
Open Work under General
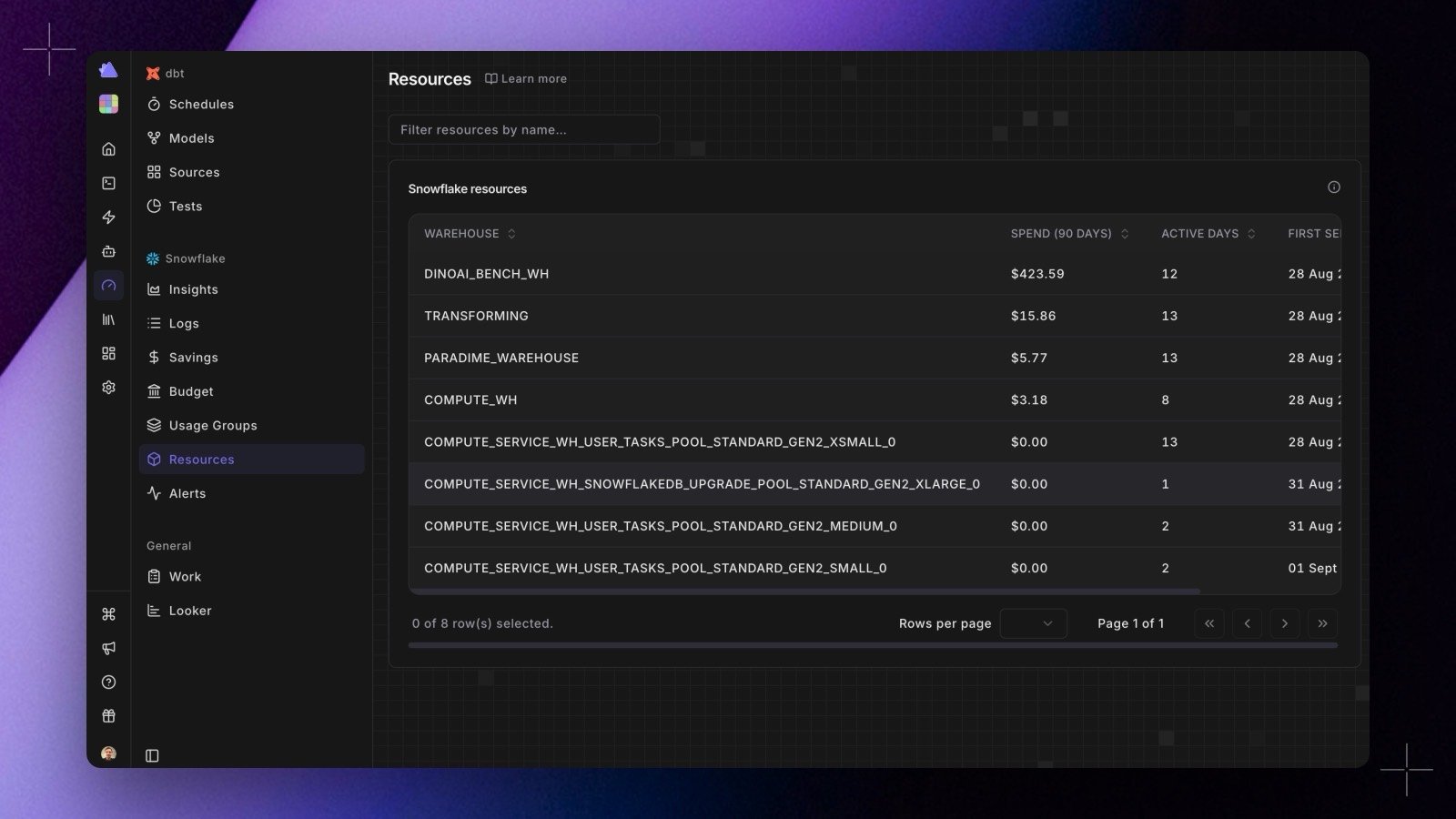(x=252, y=577)
